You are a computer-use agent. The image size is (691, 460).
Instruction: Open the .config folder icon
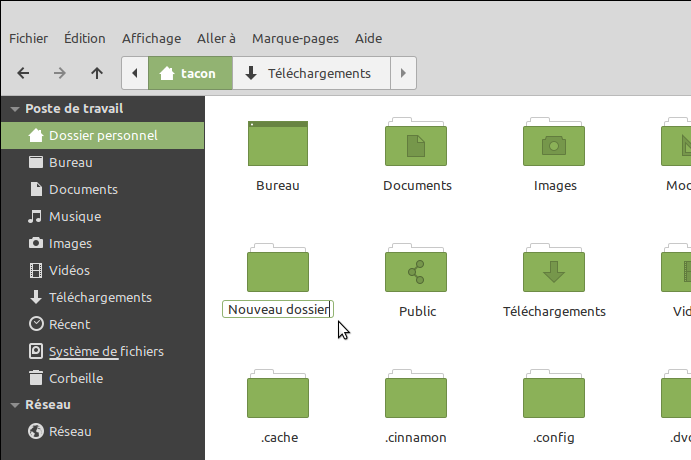click(554, 396)
